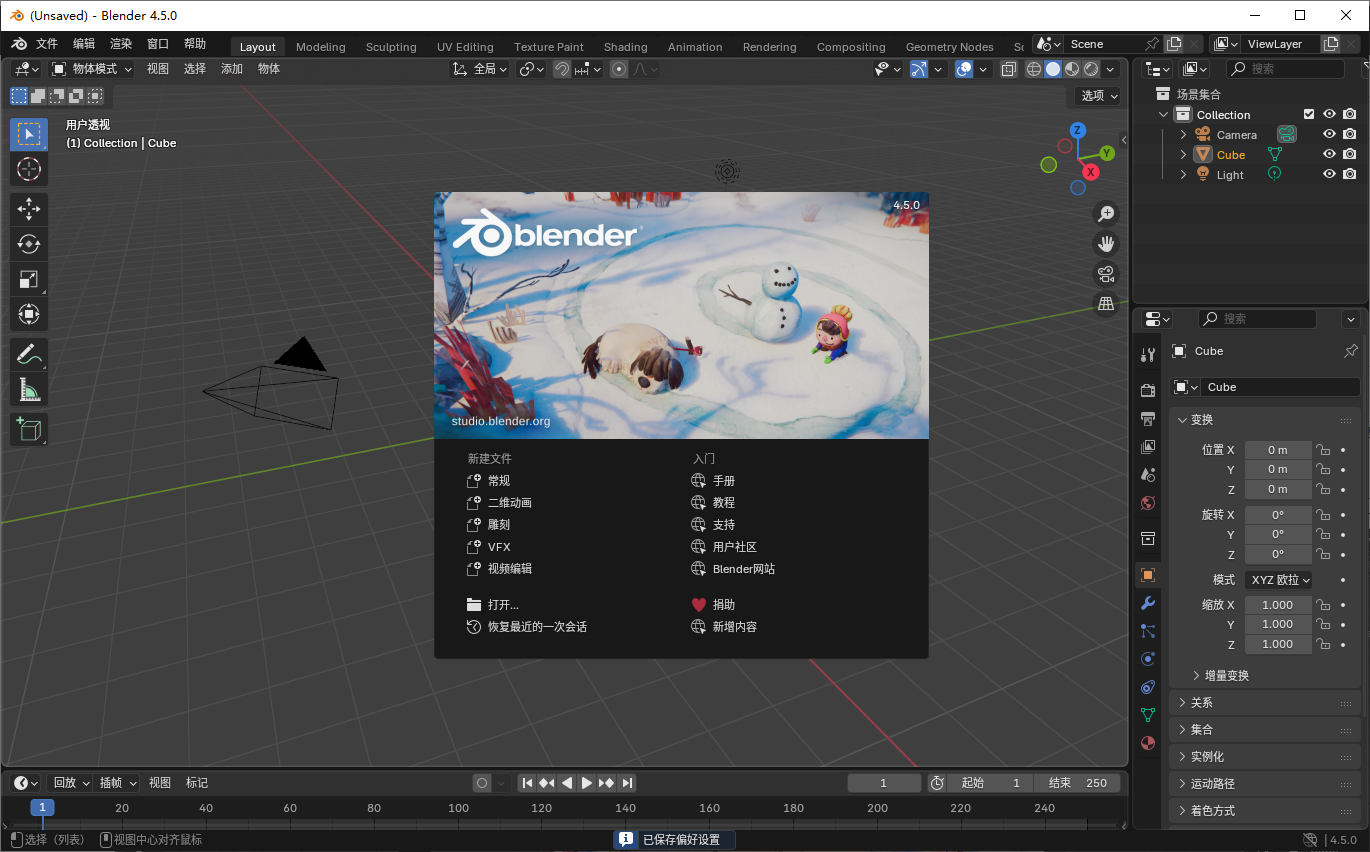Open the World properties tab
This screenshot has height=852, width=1370.
(x=1148, y=503)
